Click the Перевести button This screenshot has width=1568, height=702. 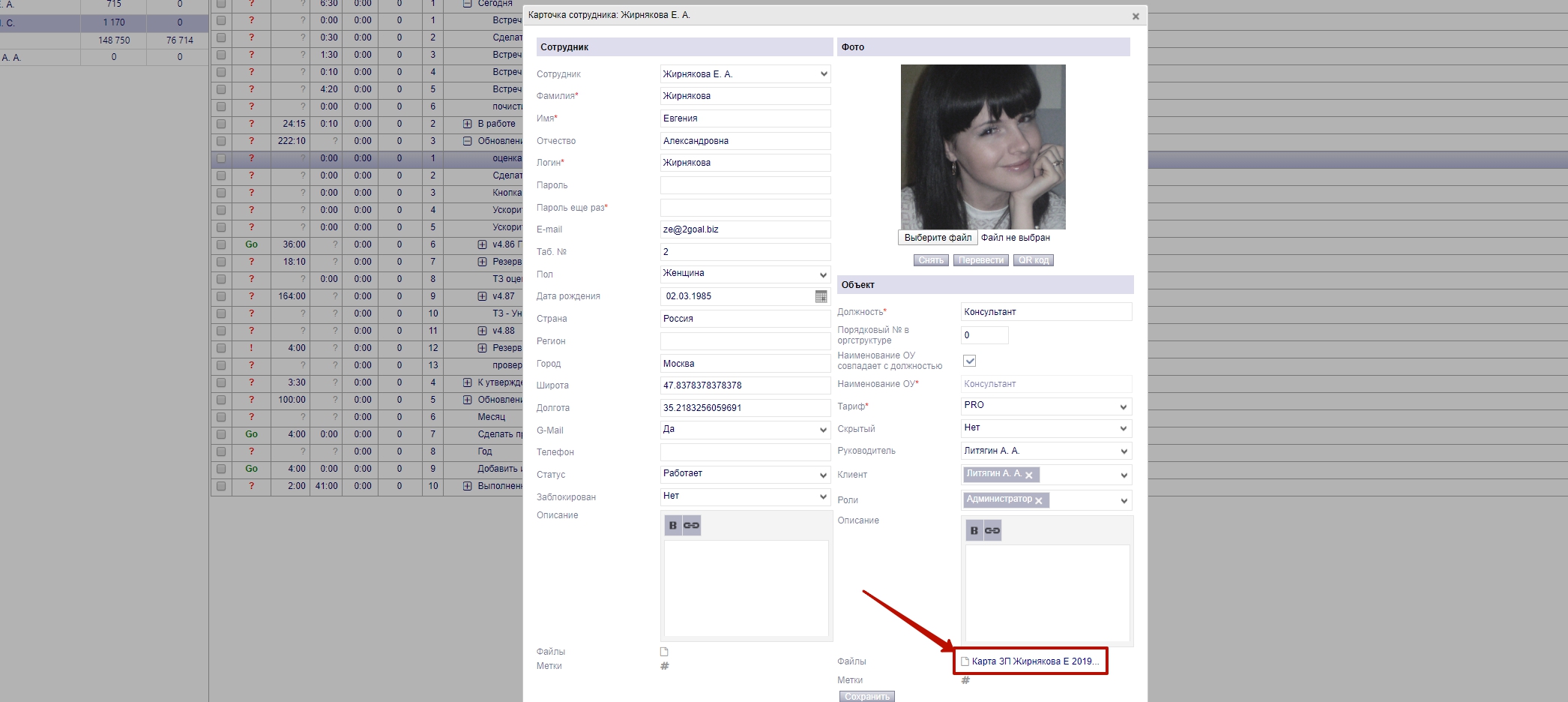[981, 260]
